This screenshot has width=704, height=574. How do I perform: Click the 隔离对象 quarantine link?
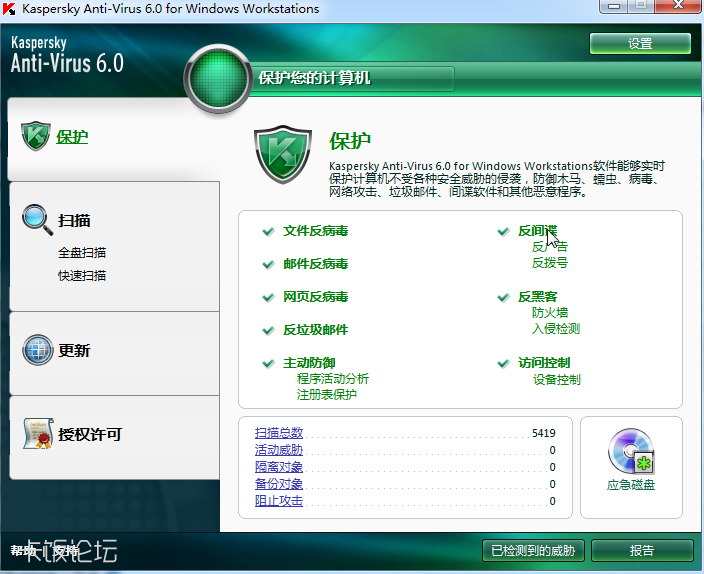click(x=278, y=467)
